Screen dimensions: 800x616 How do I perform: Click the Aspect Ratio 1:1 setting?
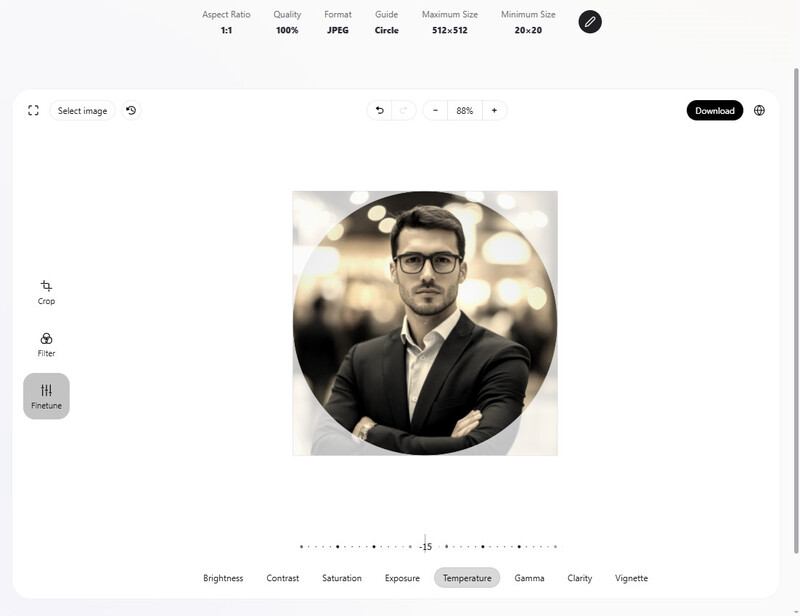tap(226, 22)
